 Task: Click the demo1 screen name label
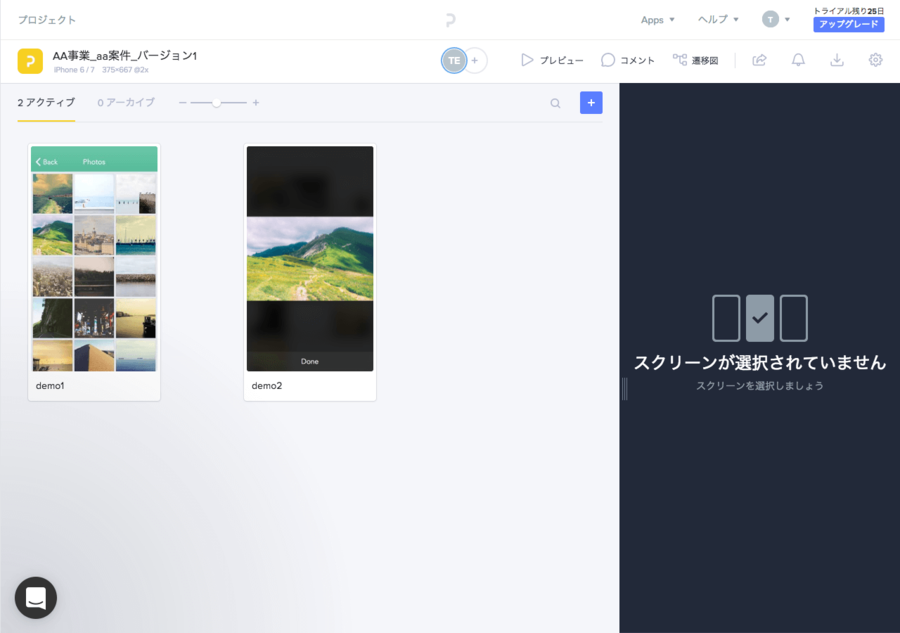(50, 386)
